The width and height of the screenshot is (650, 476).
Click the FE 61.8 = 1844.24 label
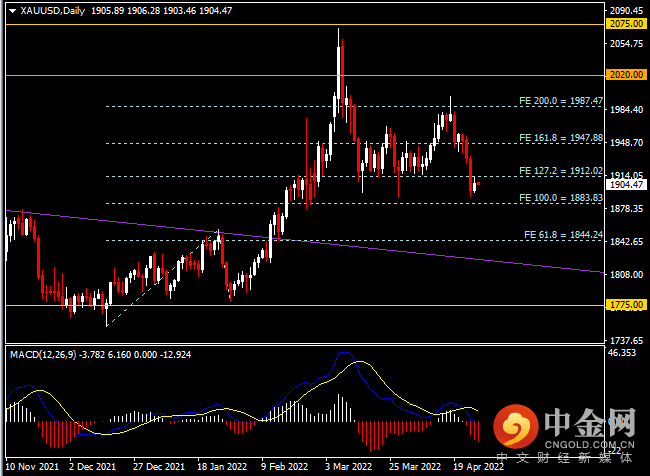click(x=563, y=235)
